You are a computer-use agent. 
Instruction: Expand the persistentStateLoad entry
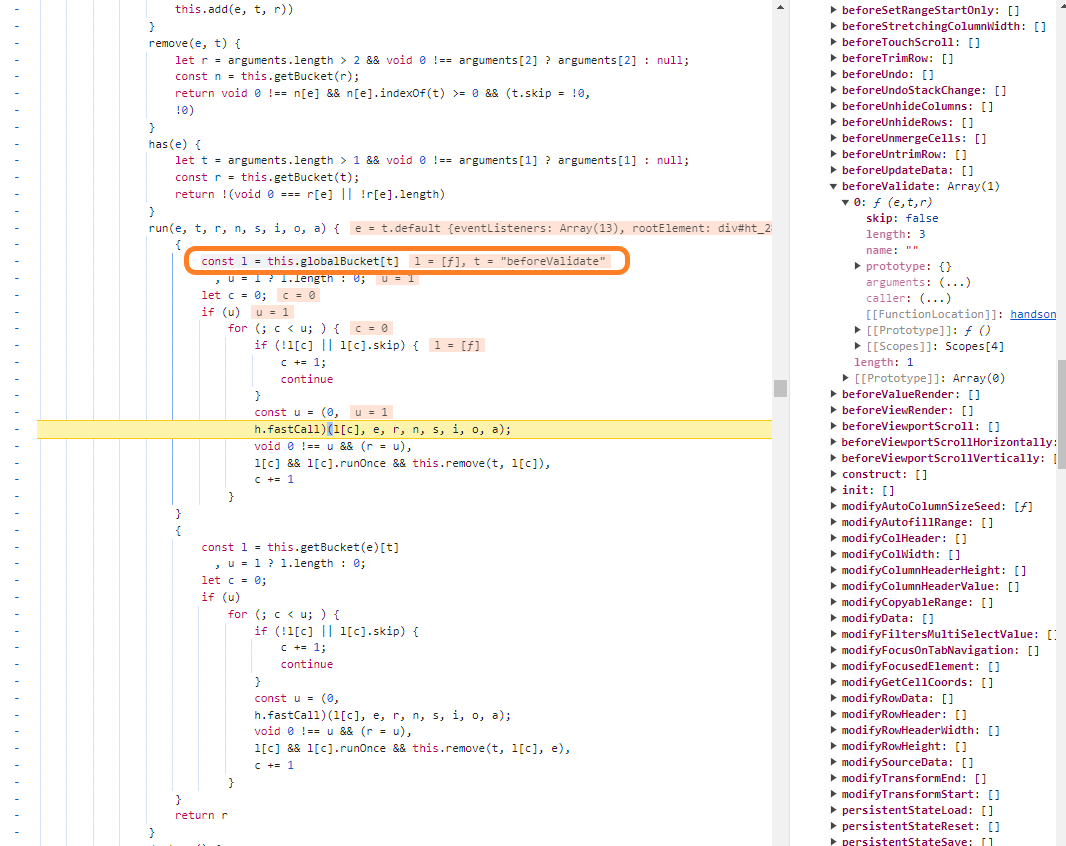833,810
